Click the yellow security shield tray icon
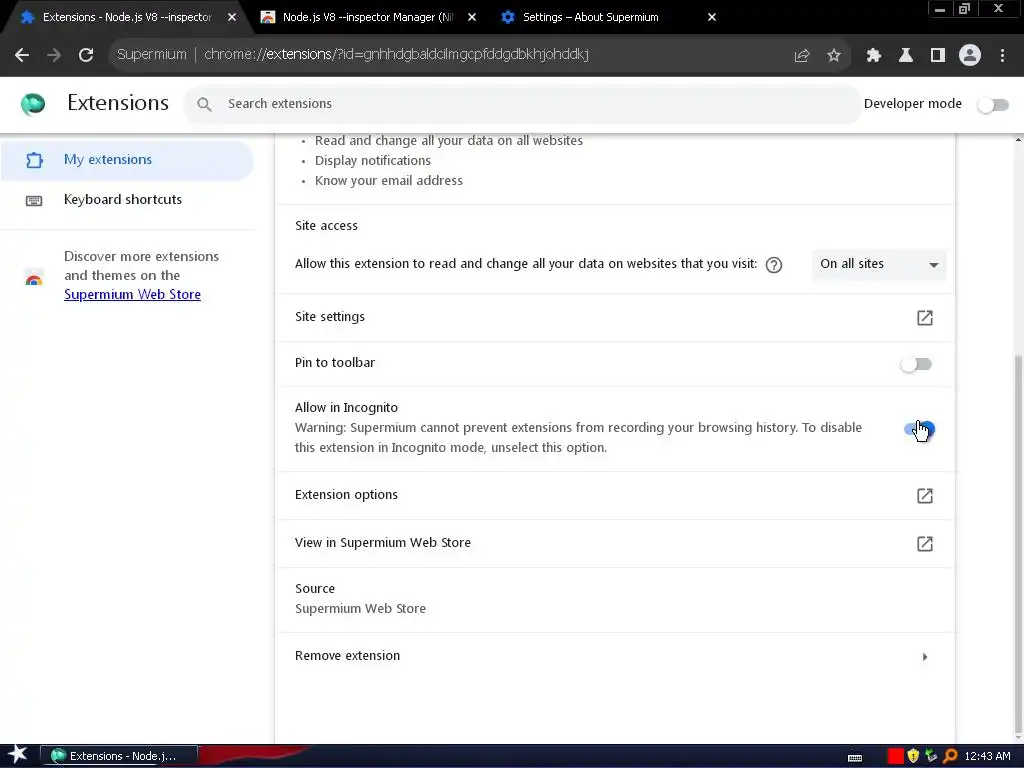This screenshot has height=768, width=1024. point(913,756)
